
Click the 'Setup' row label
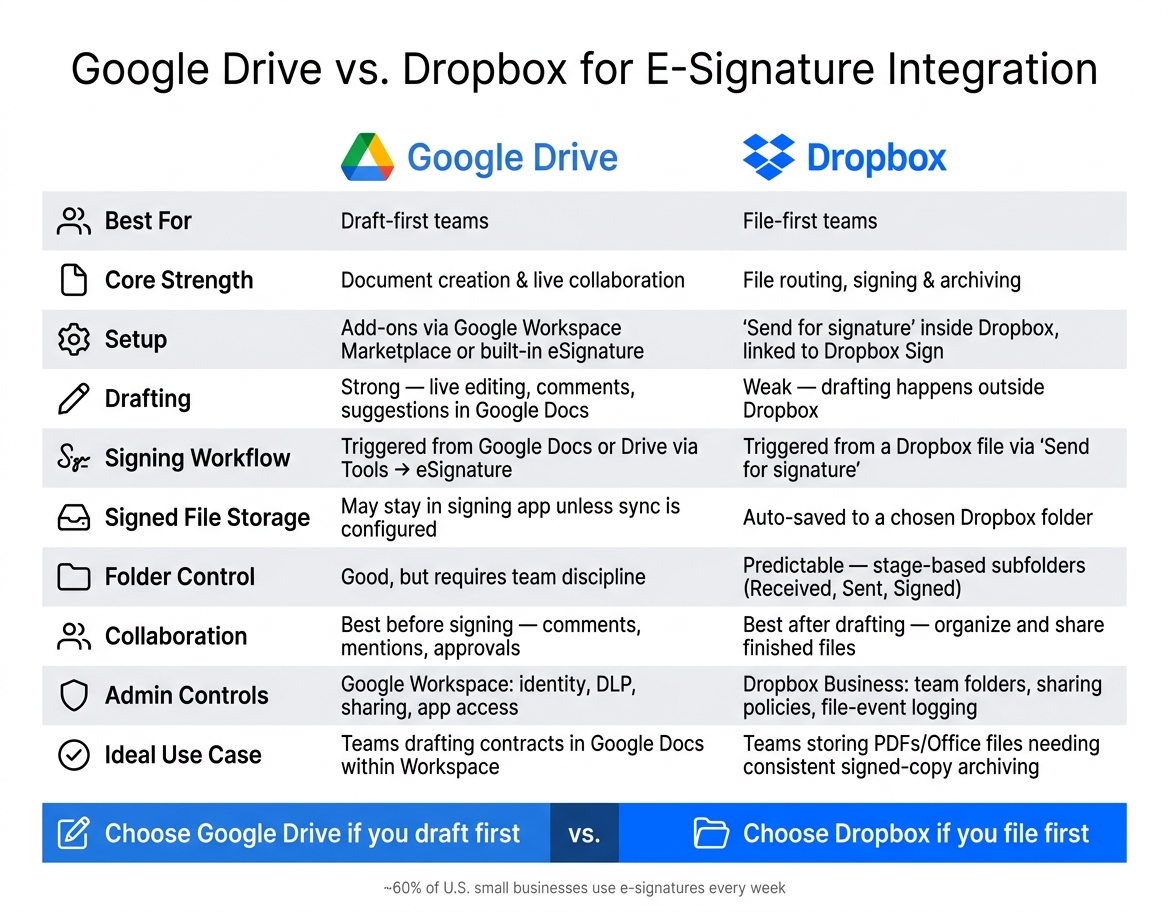pyautogui.click(x=136, y=340)
